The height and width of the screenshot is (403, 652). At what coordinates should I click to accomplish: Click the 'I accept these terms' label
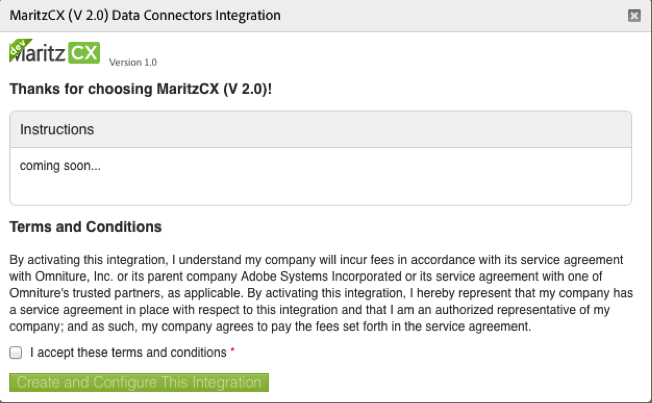click(128, 353)
